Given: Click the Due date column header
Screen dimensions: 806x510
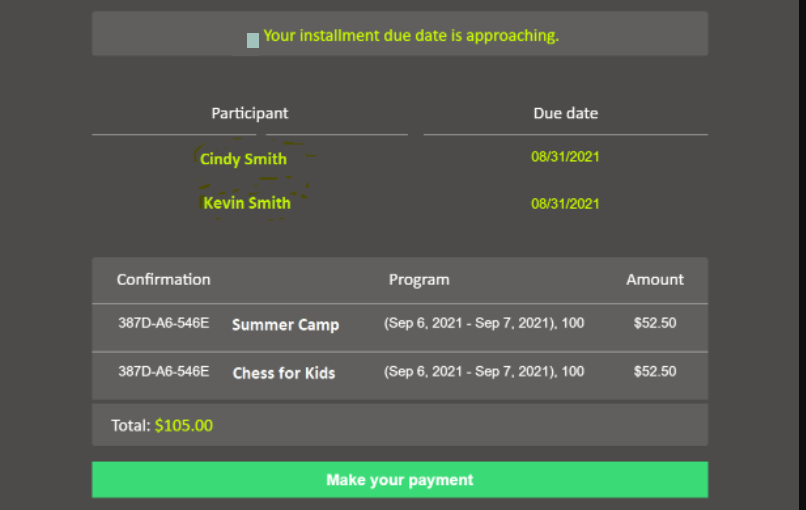Looking at the screenshot, I should coord(565,113).
